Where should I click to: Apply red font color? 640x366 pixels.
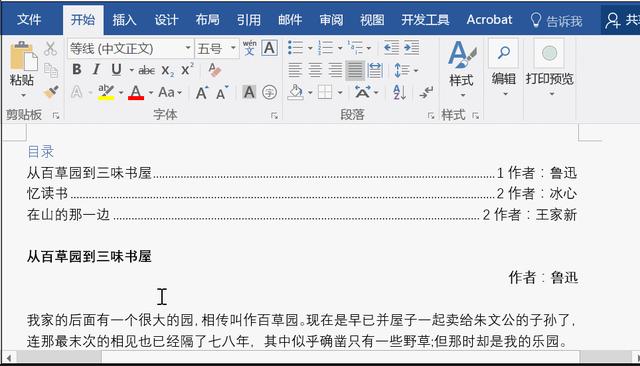(x=136, y=92)
